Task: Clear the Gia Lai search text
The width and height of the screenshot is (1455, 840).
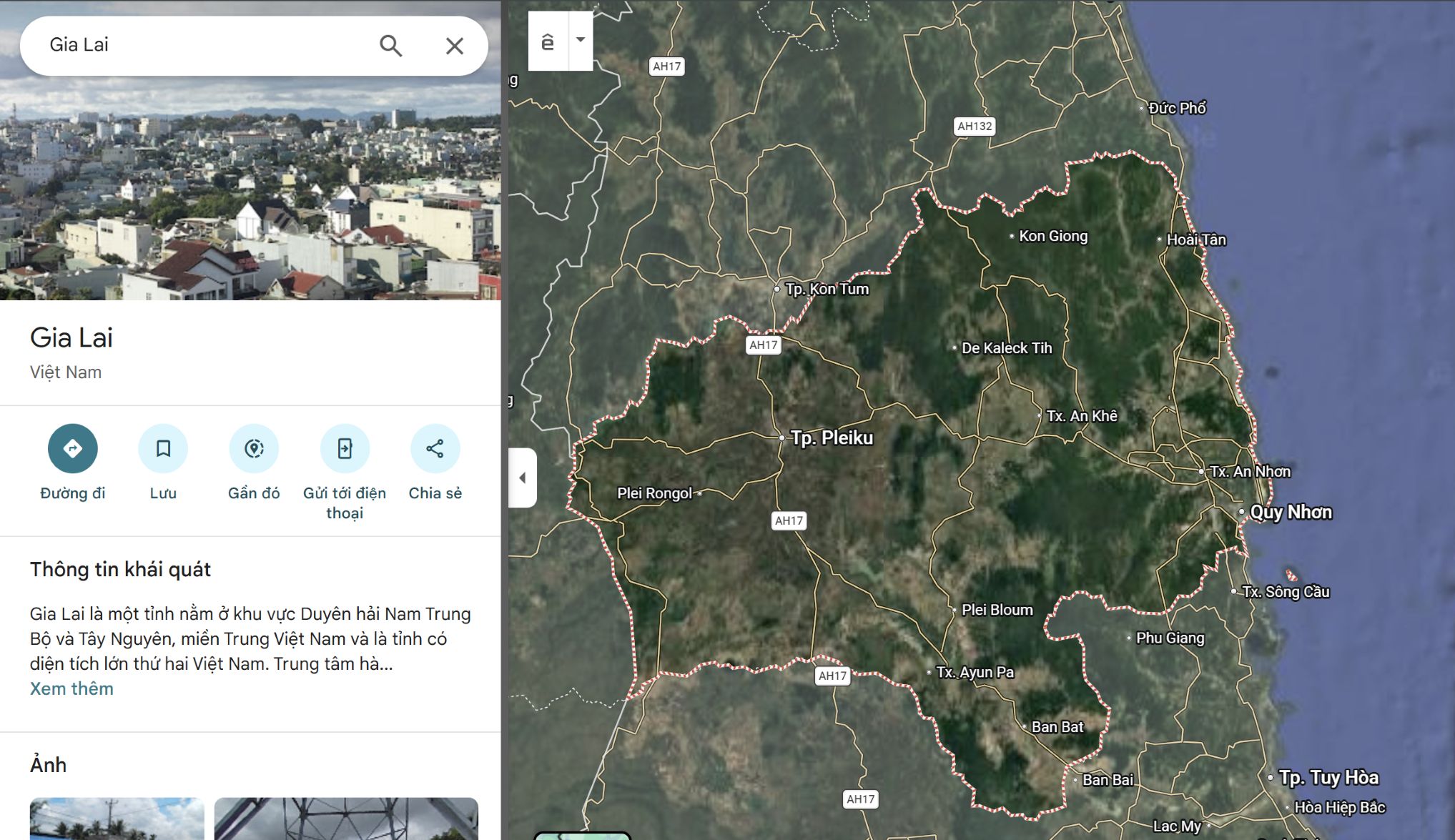Action: 454,46
